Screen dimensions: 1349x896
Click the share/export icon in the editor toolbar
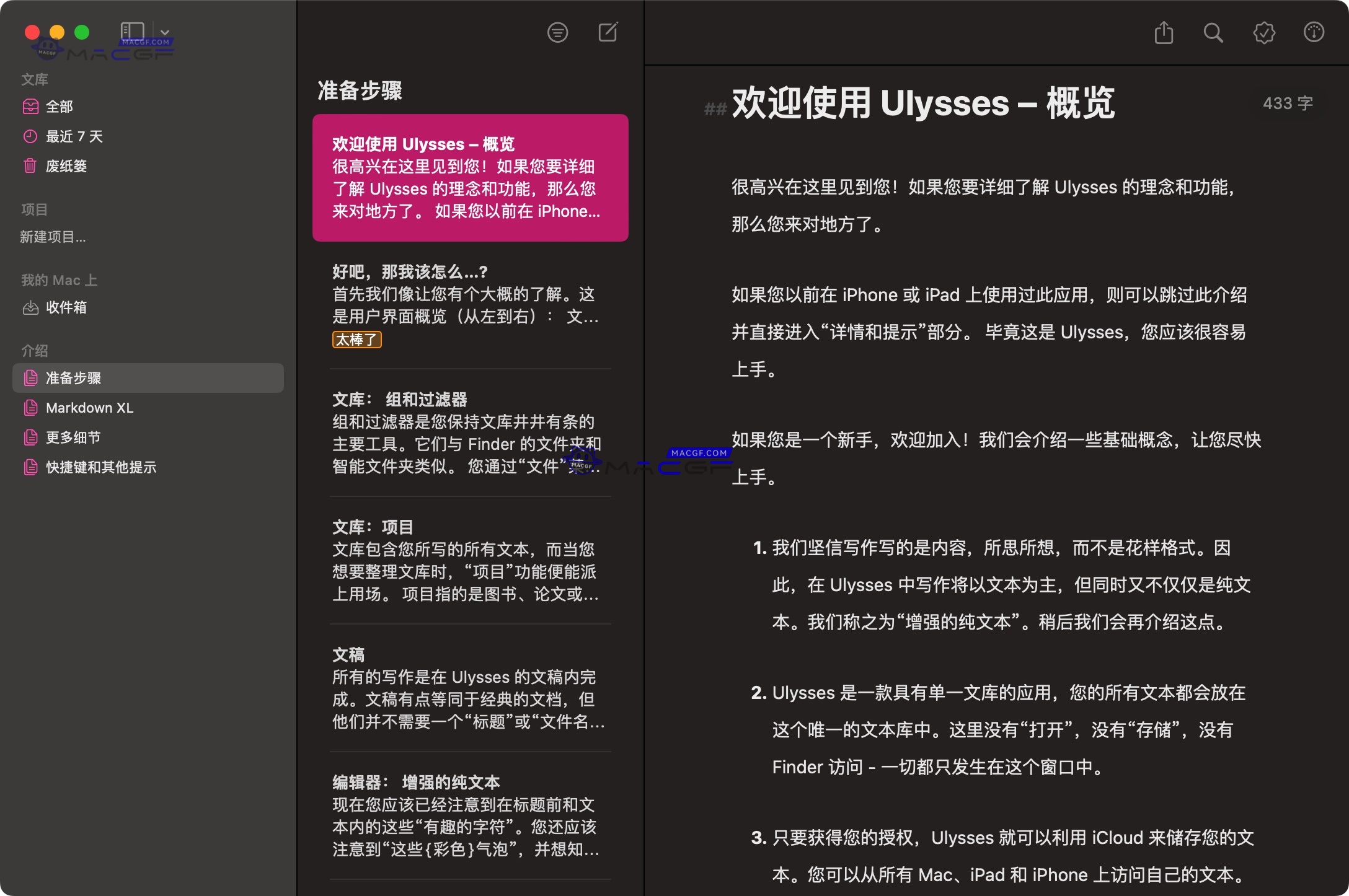pos(1164,33)
